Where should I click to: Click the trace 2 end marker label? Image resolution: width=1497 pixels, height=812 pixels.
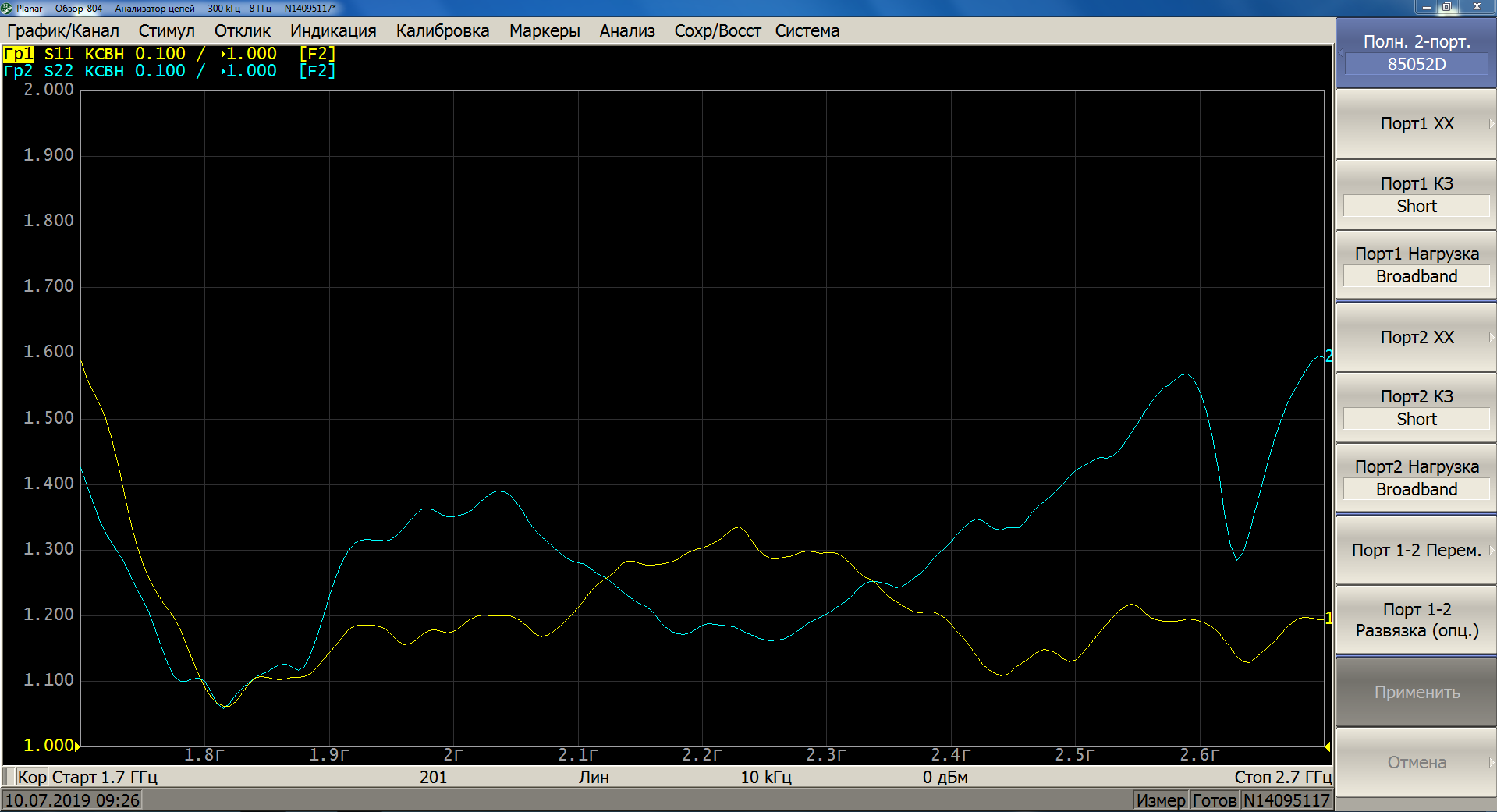tap(1328, 356)
